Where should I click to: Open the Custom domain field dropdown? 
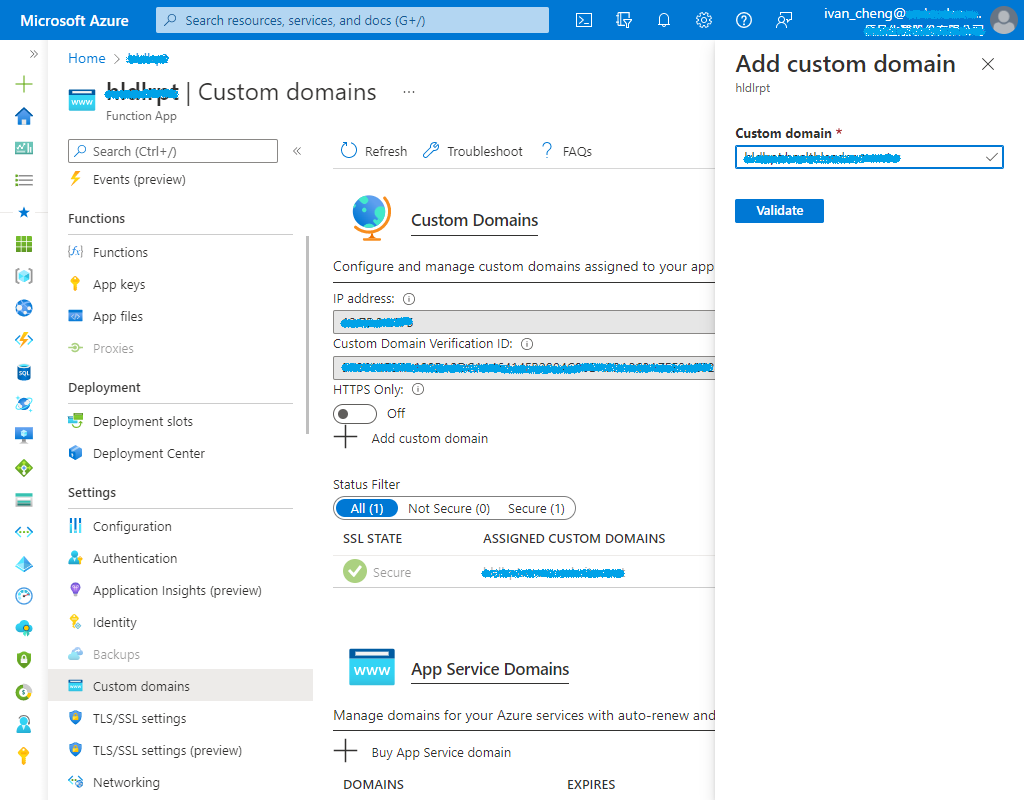click(x=989, y=157)
